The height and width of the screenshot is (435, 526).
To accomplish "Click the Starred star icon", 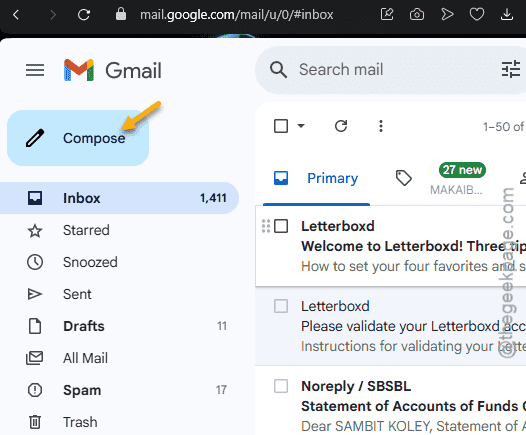I will click(x=35, y=230).
